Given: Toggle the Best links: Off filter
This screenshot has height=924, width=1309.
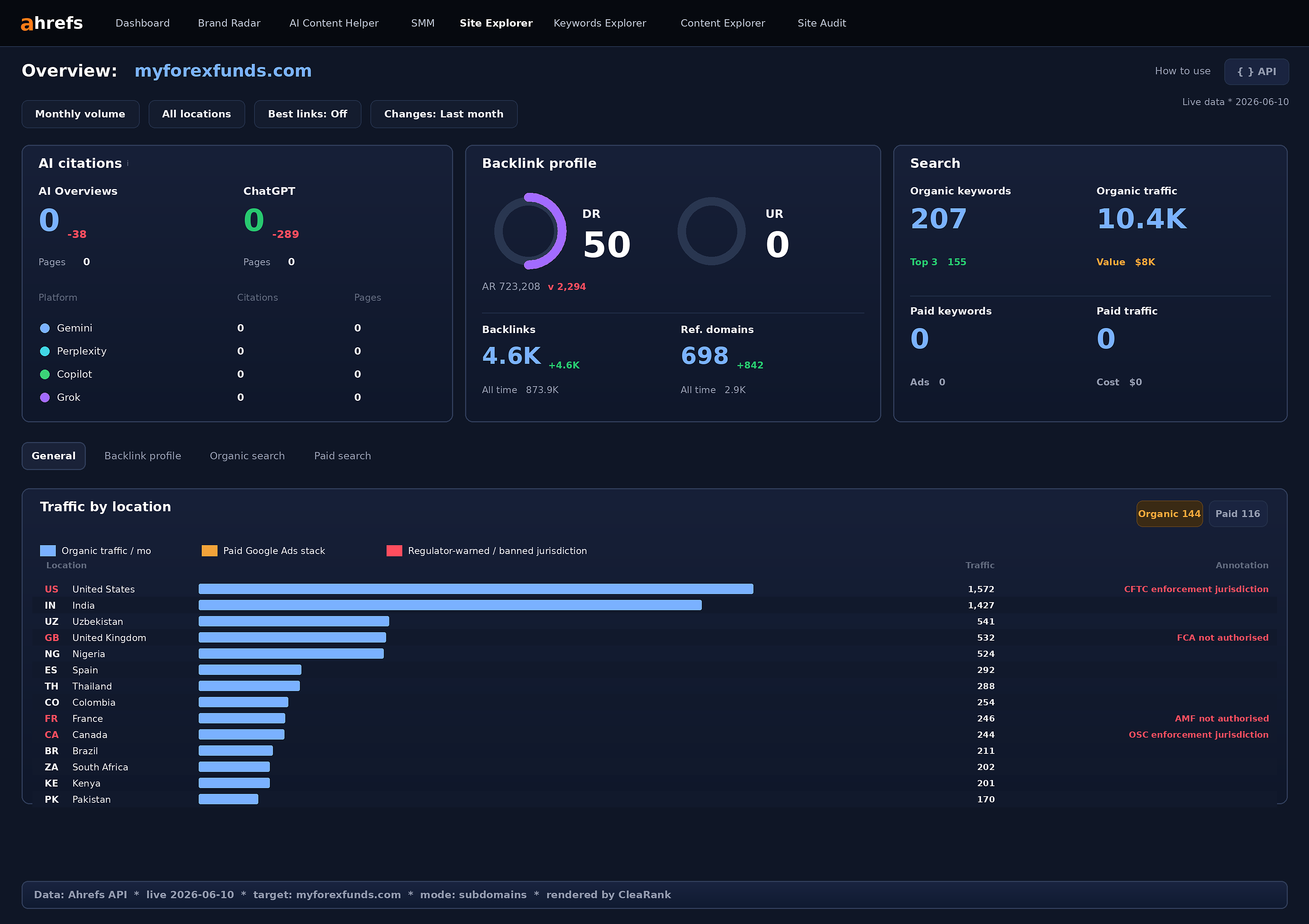Looking at the screenshot, I should [x=307, y=114].
